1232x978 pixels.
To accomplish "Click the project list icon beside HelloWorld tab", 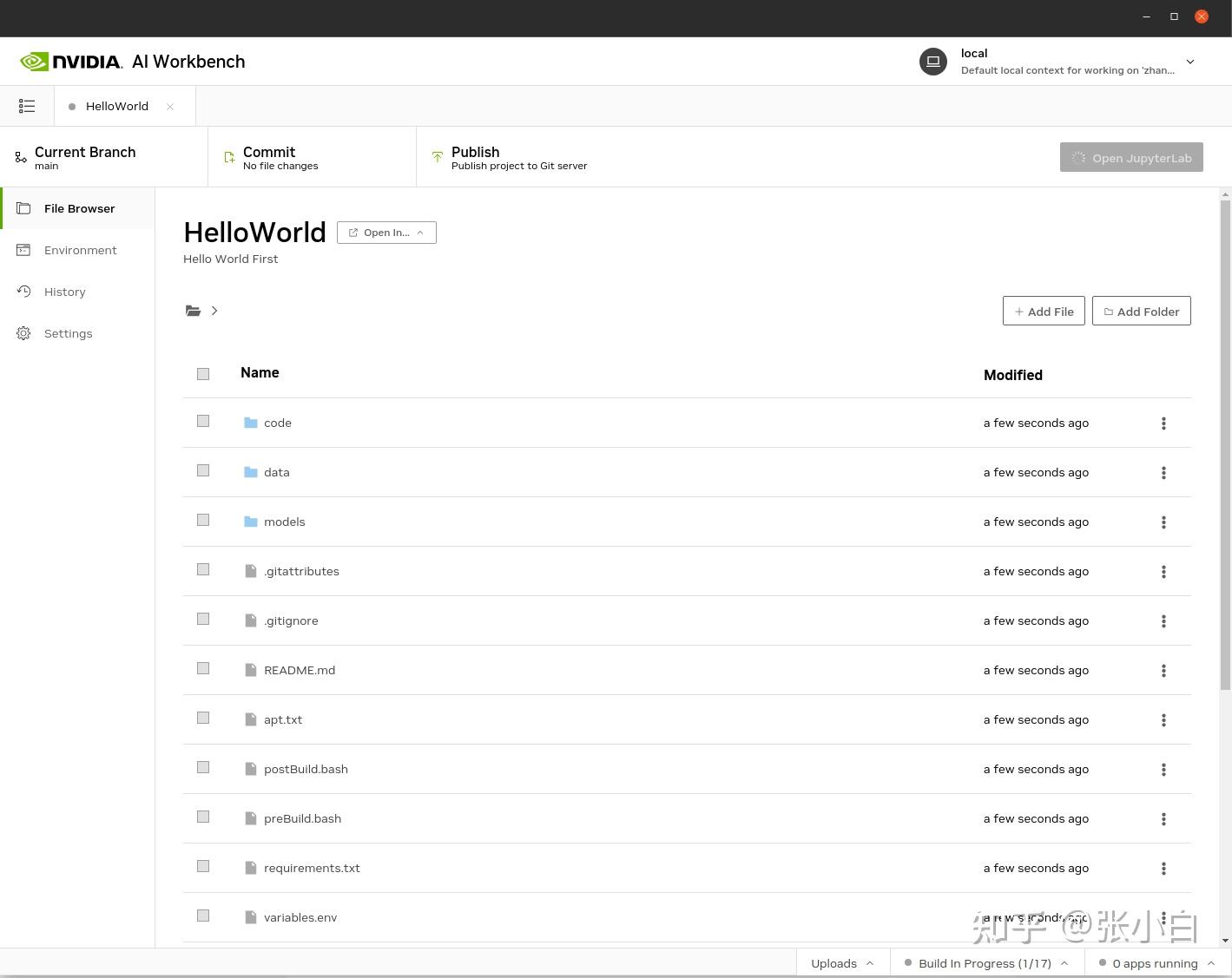I will pos(27,105).
